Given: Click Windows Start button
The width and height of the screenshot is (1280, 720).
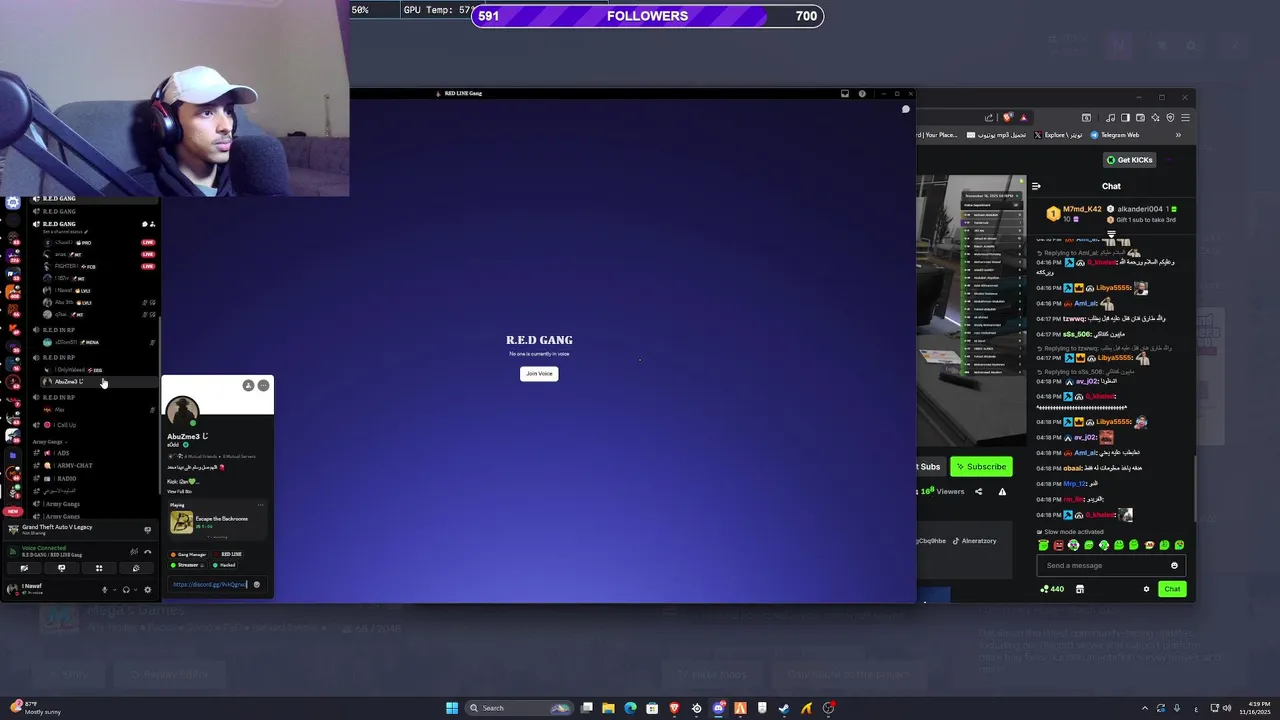Looking at the screenshot, I should [x=452, y=708].
